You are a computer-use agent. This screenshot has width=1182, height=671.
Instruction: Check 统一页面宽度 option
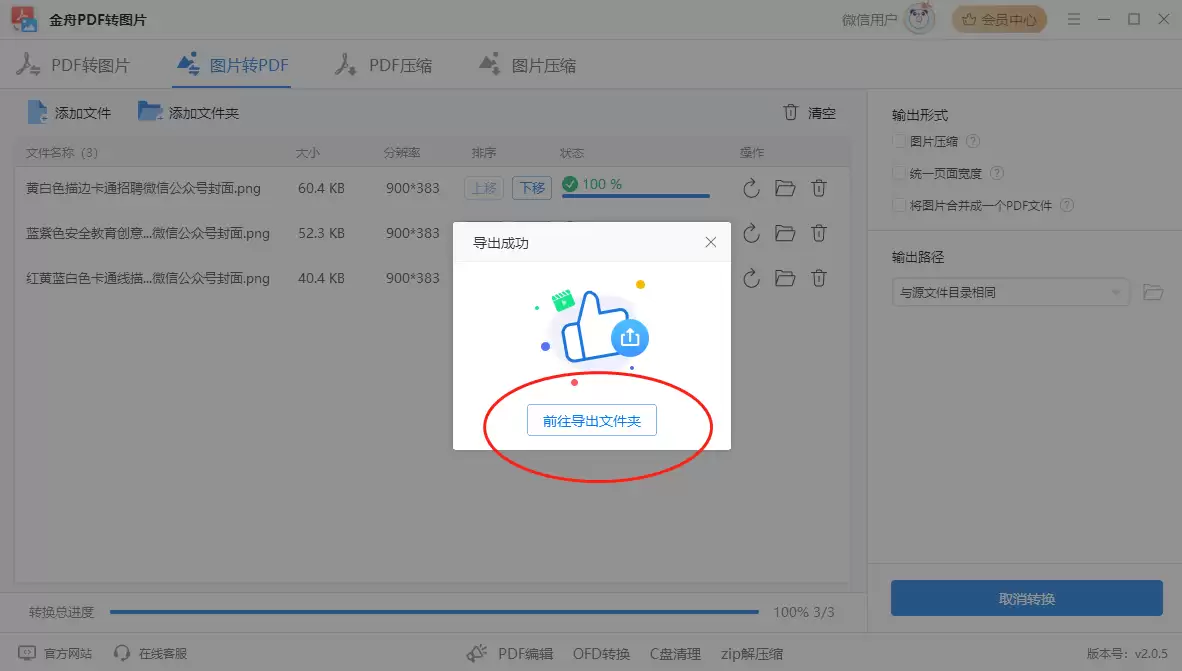point(898,172)
